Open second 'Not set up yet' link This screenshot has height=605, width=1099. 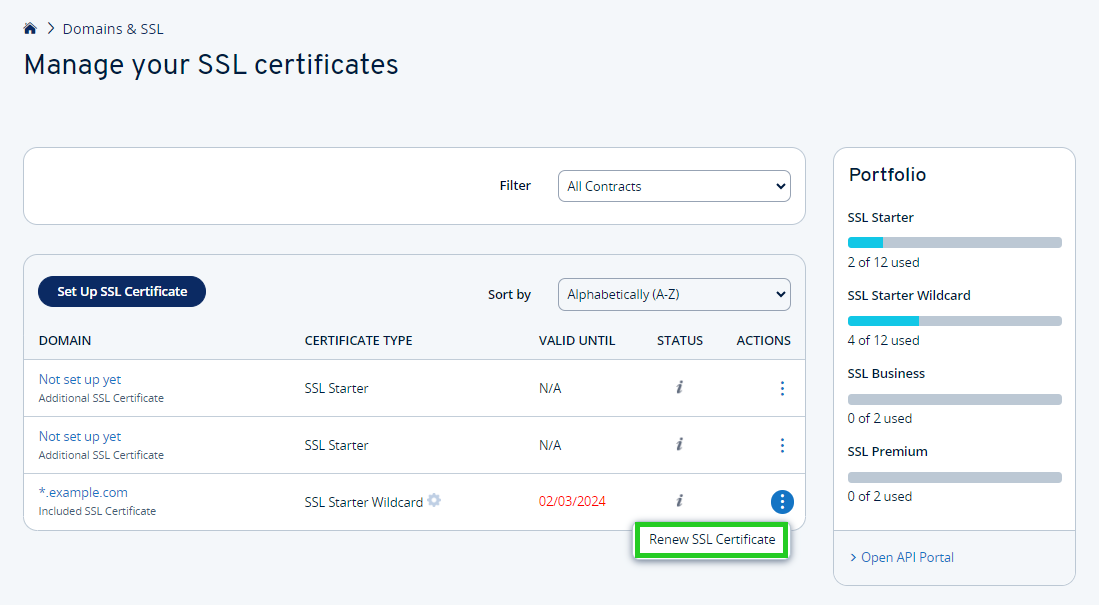pyautogui.click(x=80, y=436)
